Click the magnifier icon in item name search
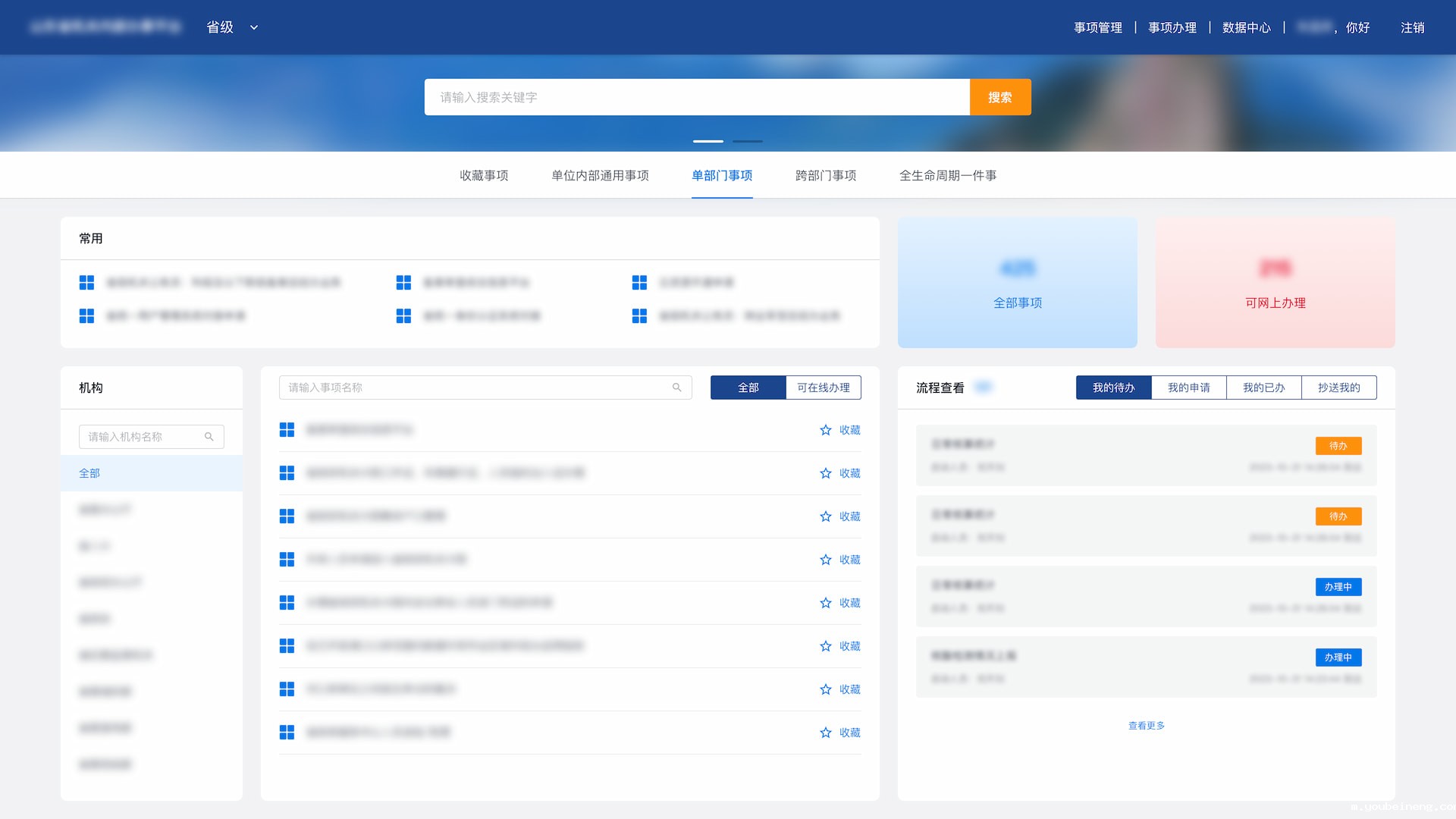The image size is (1456, 819). 676,388
